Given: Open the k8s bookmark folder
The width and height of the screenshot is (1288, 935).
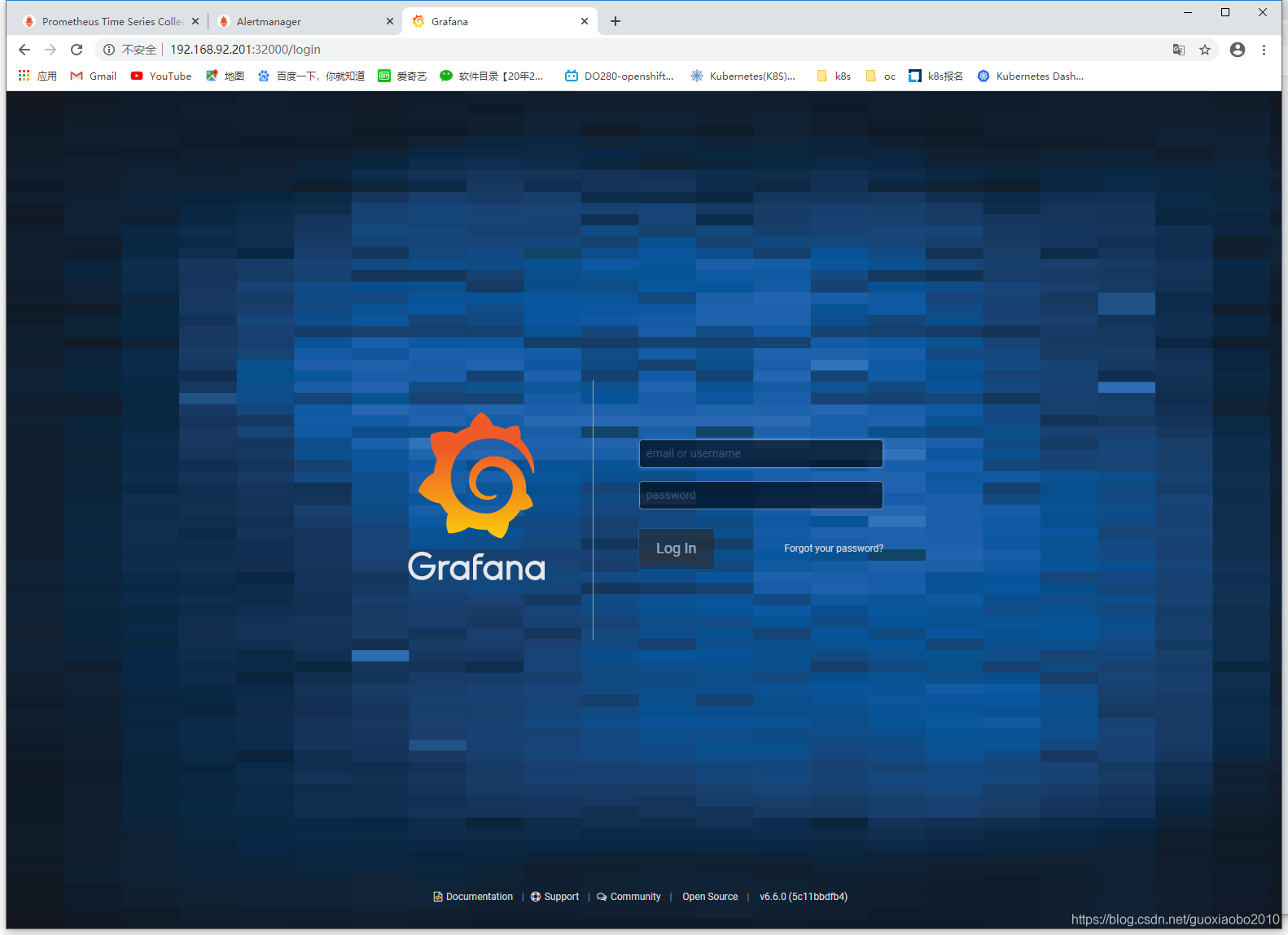Looking at the screenshot, I should pos(834,76).
